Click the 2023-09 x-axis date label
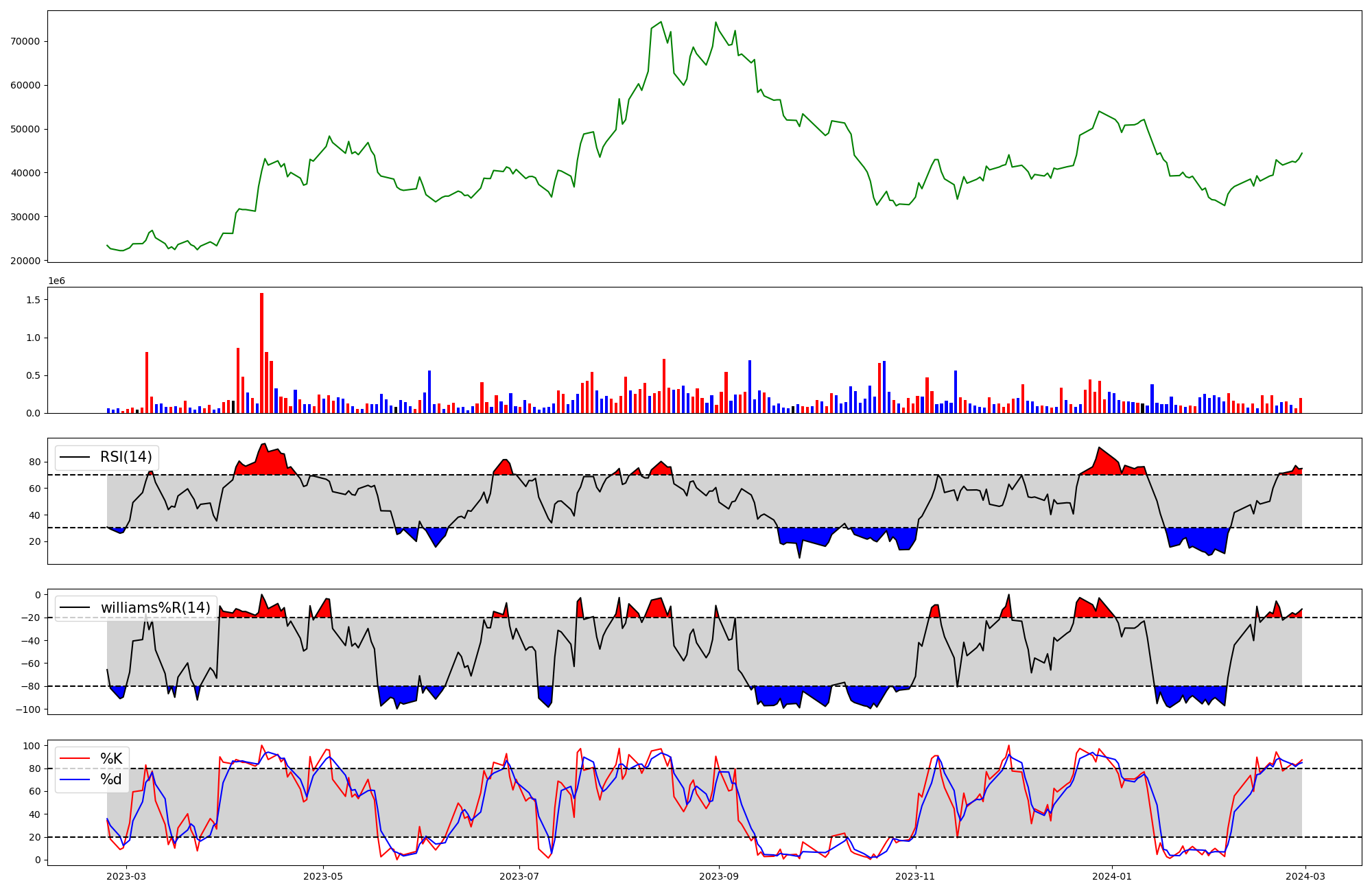Image resolution: width=1372 pixels, height=892 pixels. [719, 876]
